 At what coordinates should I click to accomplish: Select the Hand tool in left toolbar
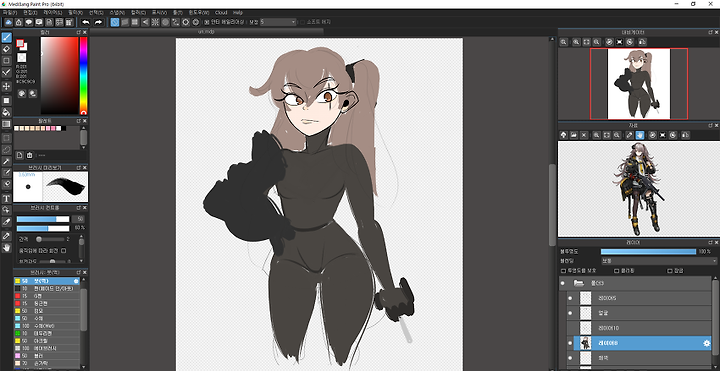(x=6, y=247)
